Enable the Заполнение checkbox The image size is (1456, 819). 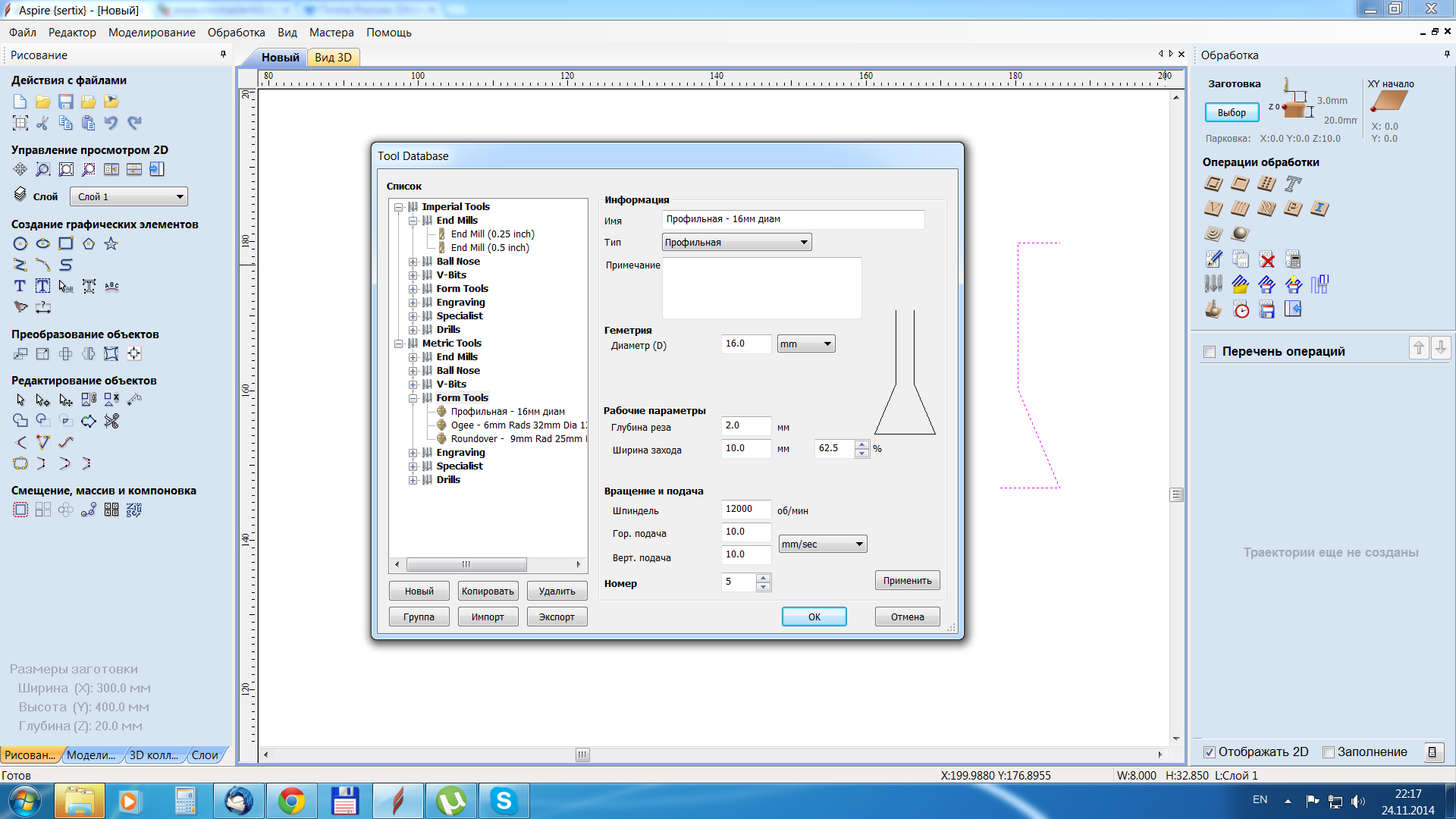1328,752
